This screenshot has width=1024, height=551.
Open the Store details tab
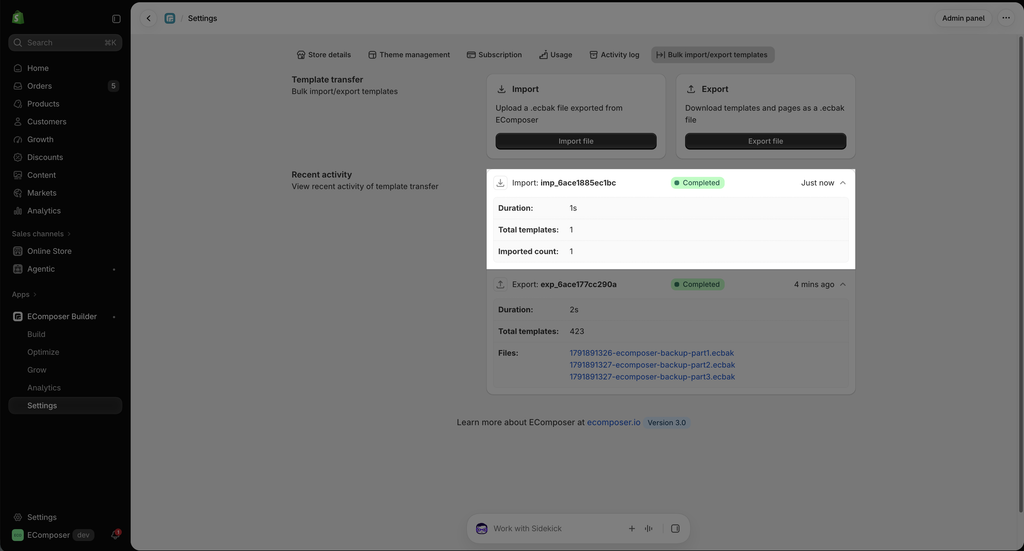coord(323,55)
